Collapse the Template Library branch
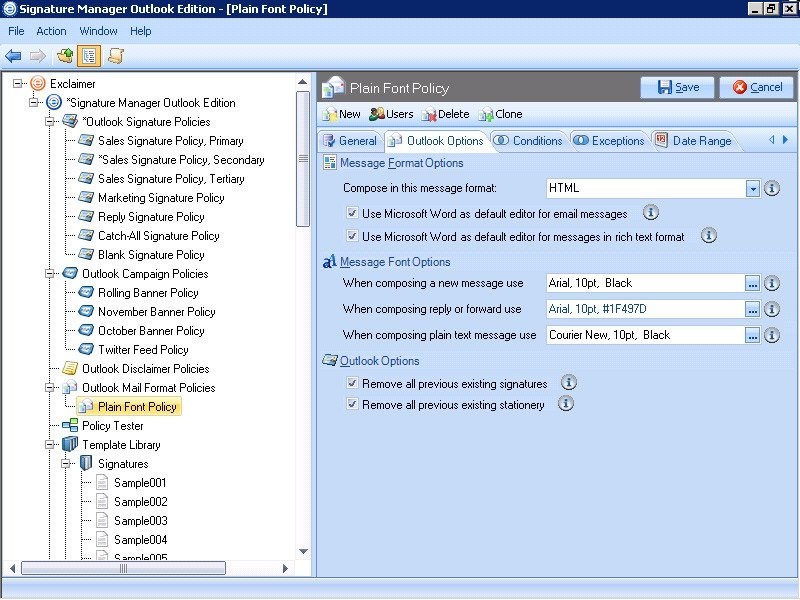Screen dimensions: 800x600 49,444
